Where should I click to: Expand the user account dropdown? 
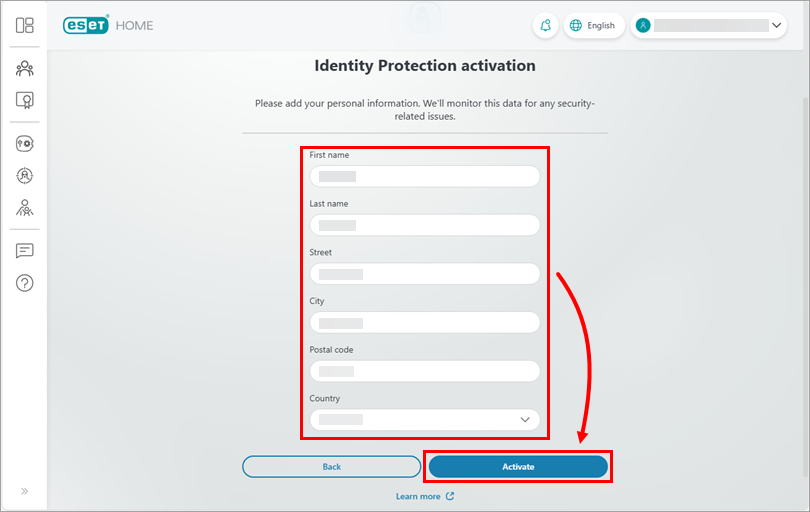click(709, 26)
